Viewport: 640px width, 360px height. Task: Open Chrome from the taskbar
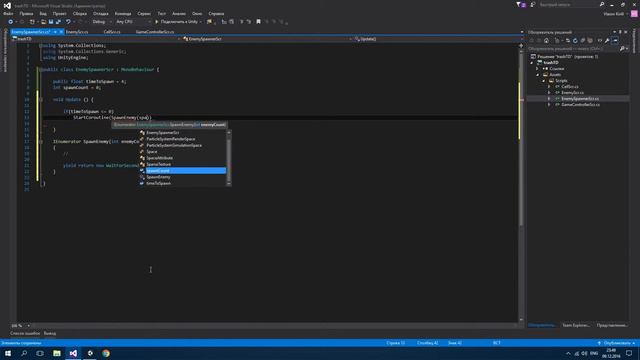pyautogui.click(x=106, y=353)
